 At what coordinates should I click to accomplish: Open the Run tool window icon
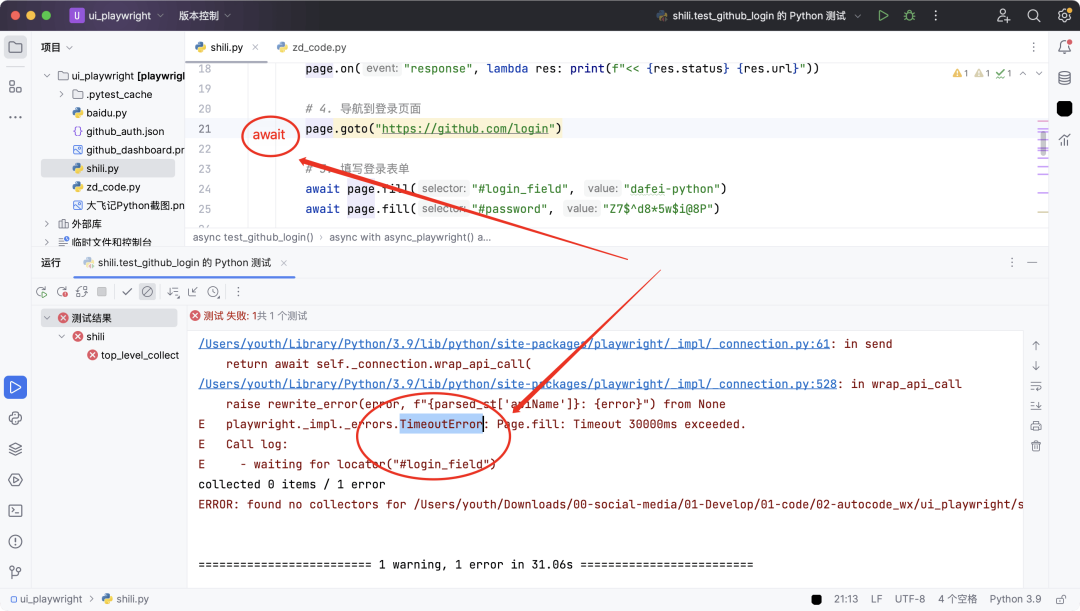coord(15,387)
